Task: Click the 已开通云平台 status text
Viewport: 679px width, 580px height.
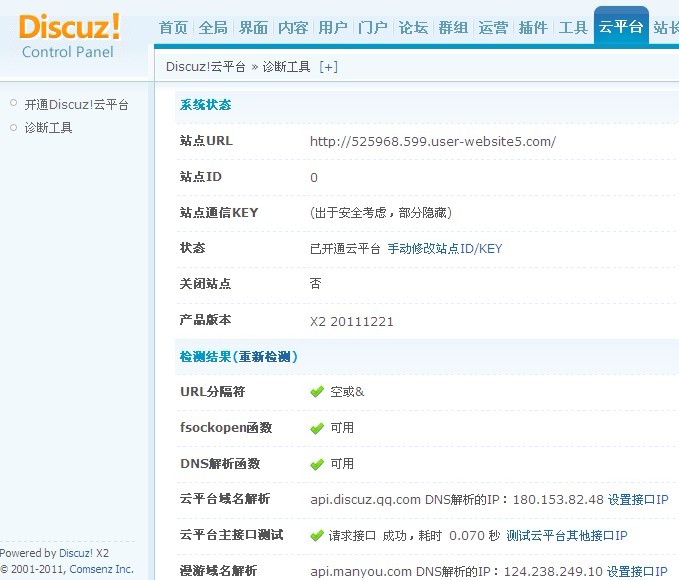Action: click(345, 249)
